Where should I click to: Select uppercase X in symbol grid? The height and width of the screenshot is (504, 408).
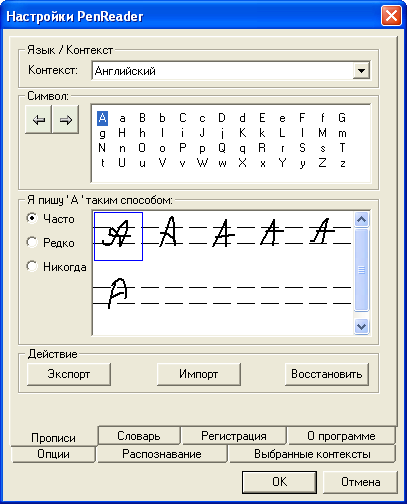[x=243, y=163]
